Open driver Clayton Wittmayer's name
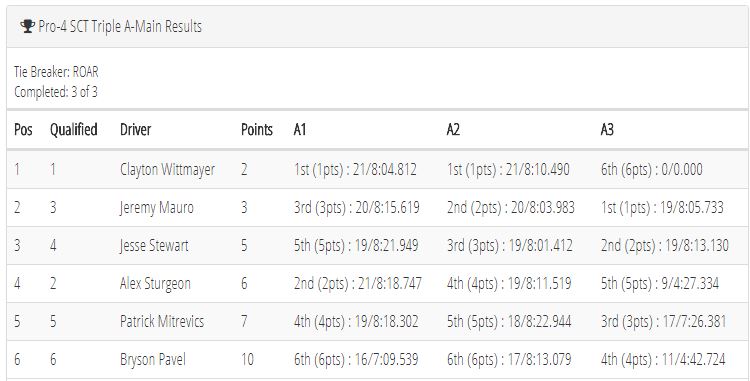This screenshot has height=381, width=750. pos(167,170)
